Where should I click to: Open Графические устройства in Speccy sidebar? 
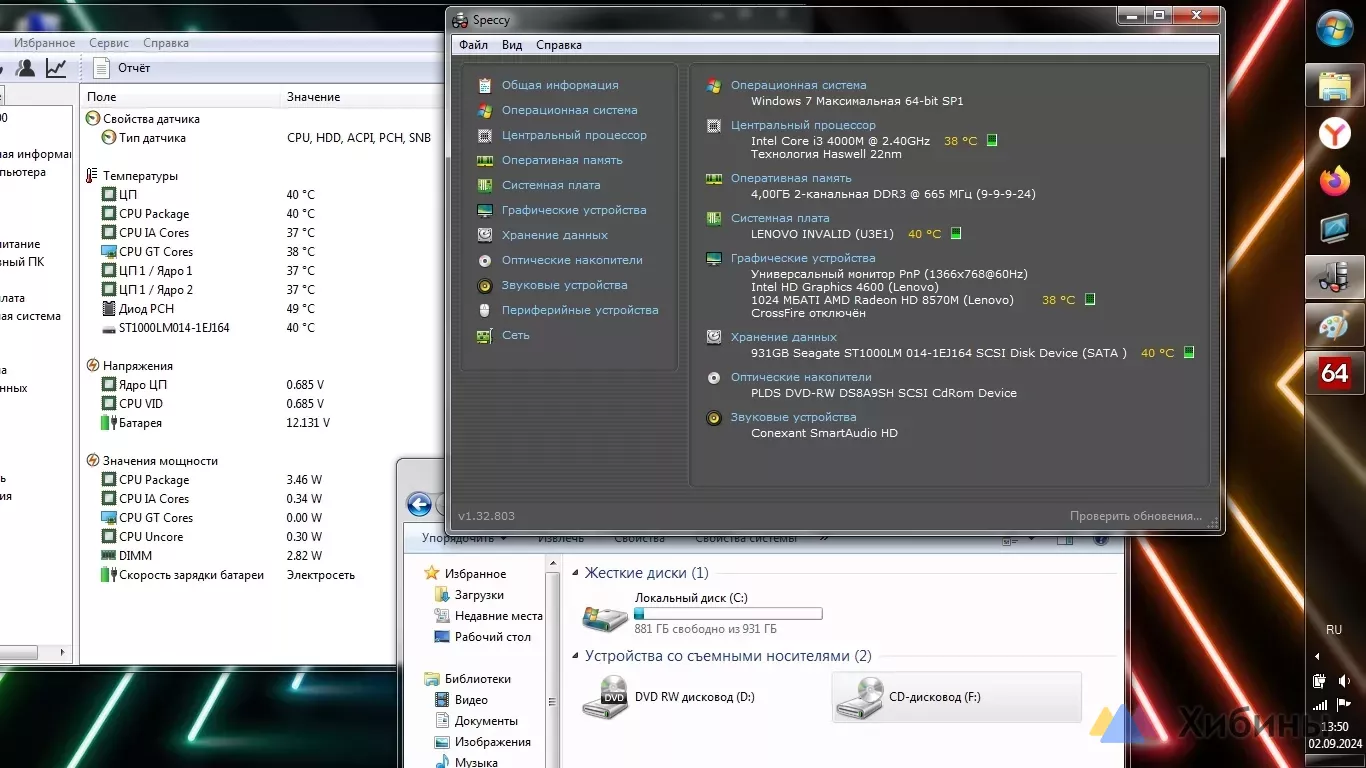[x=574, y=210]
